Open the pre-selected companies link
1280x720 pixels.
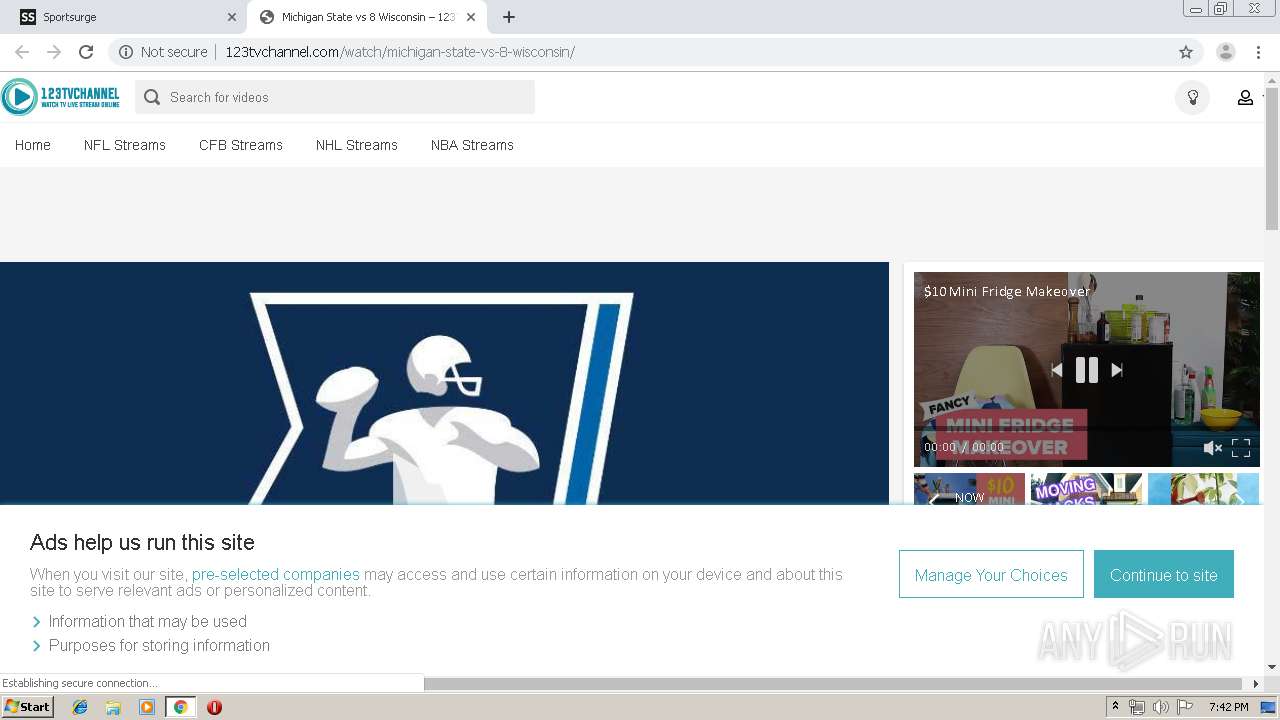[x=276, y=574]
